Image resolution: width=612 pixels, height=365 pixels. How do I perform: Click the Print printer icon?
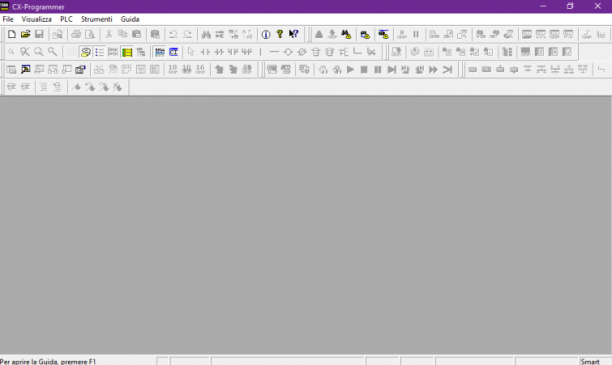coord(76,34)
